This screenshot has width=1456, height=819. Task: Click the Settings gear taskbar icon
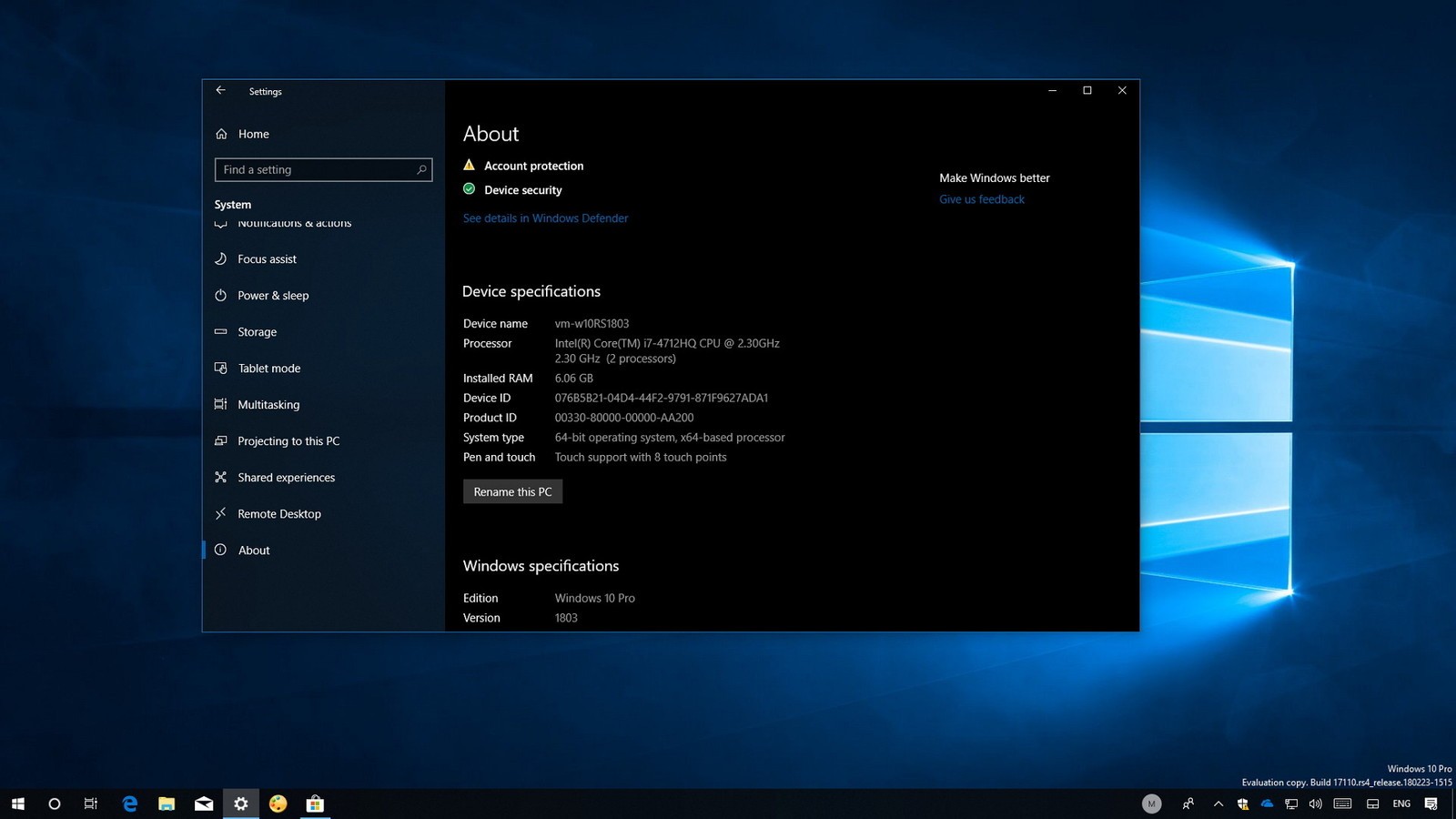[241, 804]
